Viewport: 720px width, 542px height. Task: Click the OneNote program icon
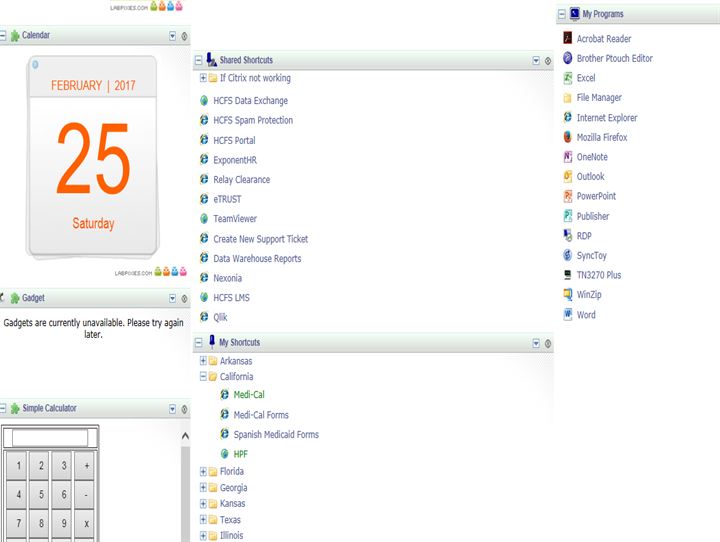568,157
